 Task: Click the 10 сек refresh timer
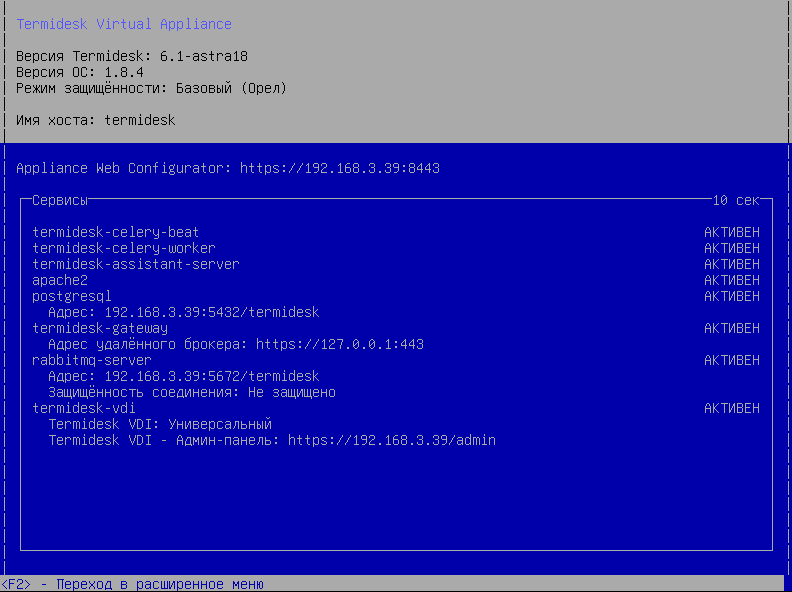736,200
